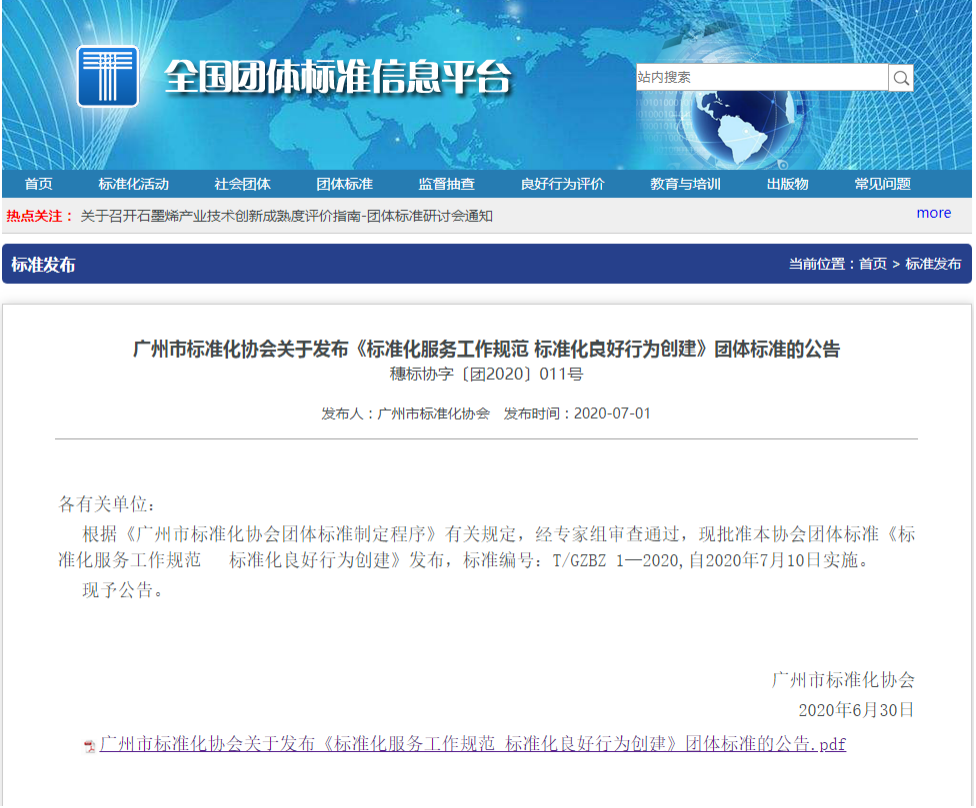Click 标准发布 in the breadcrumb path
The height and width of the screenshot is (808, 976).
coord(933,264)
